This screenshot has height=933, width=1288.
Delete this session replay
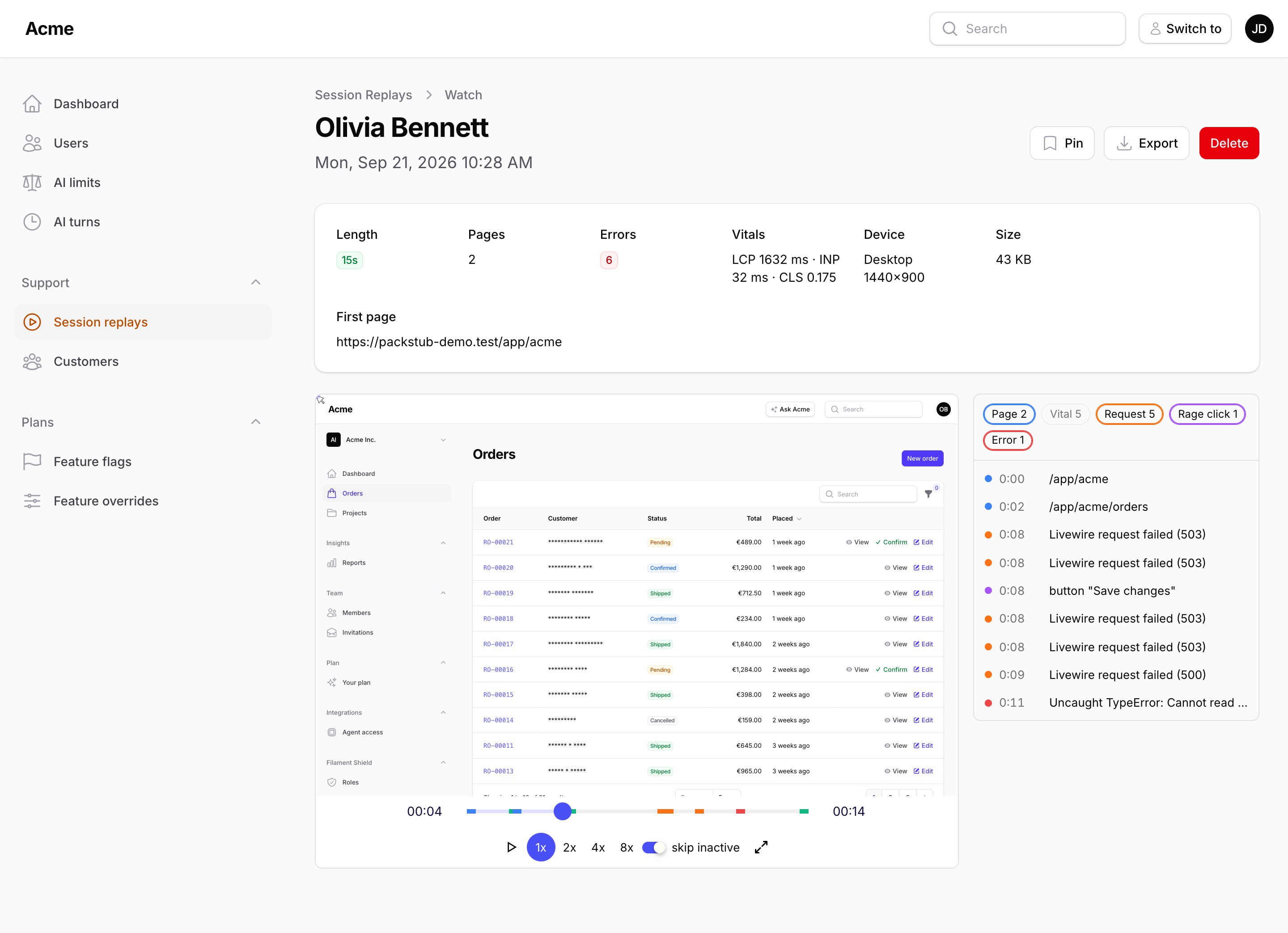[1229, 143]
